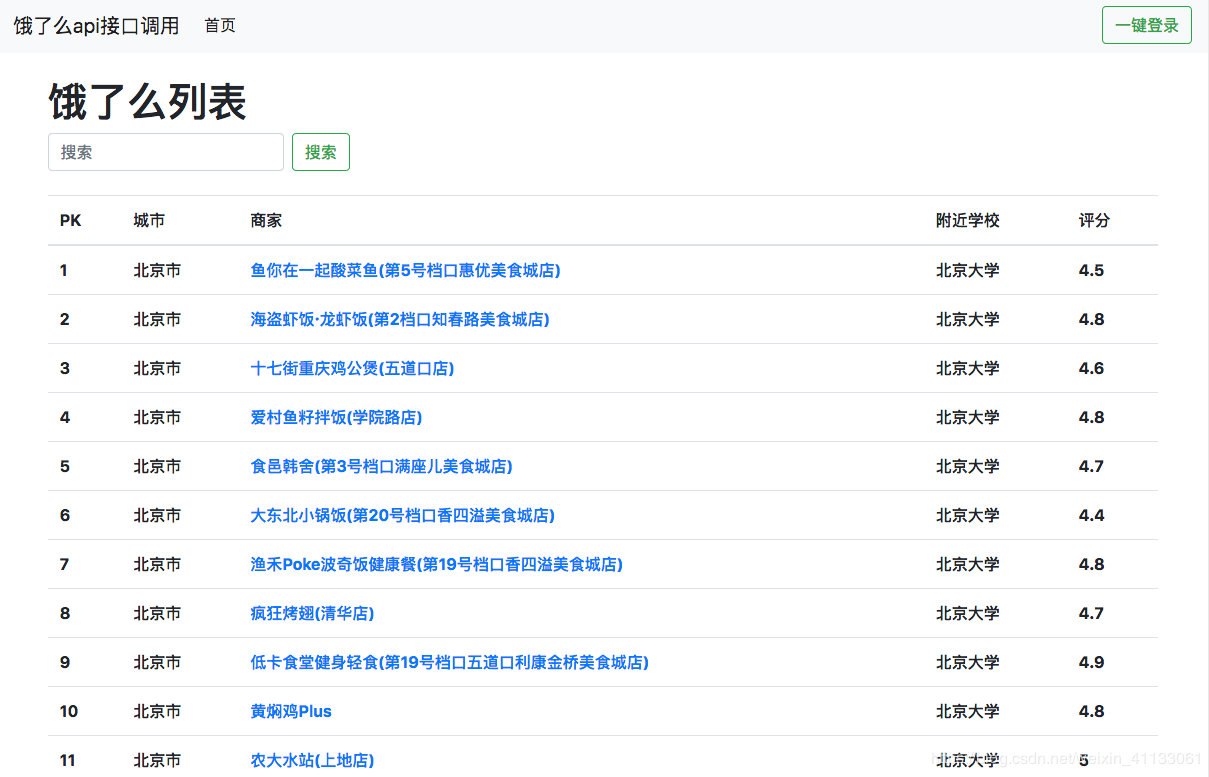Screen dimensions: 1209x777
Task: Focus the 搜索 input field
Action: tap(166, 152)
